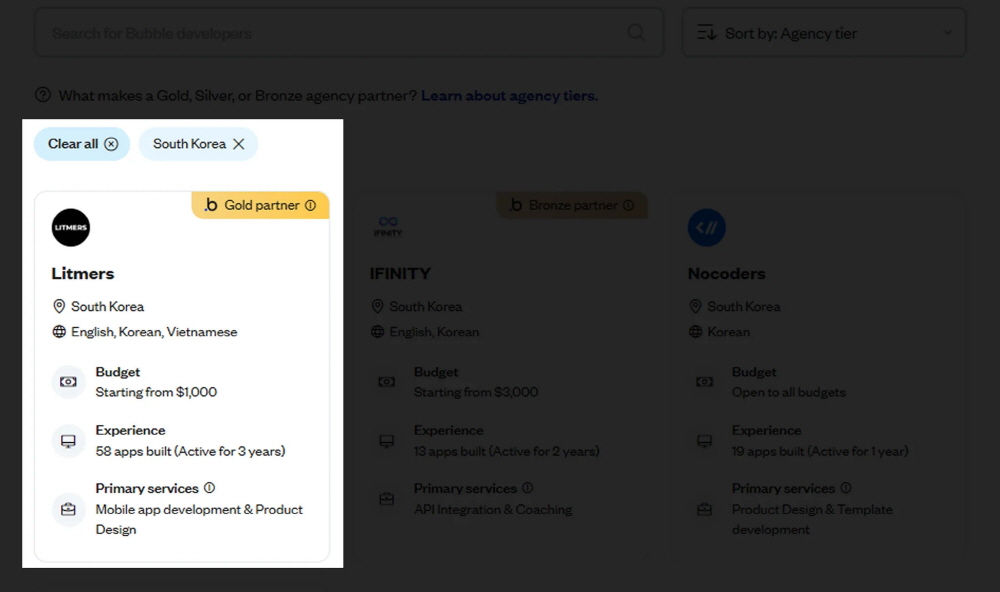The height and width of the screenshot is (592, 1000).
Task: Click the Bronze partner info icon
Action: point(629,205)
